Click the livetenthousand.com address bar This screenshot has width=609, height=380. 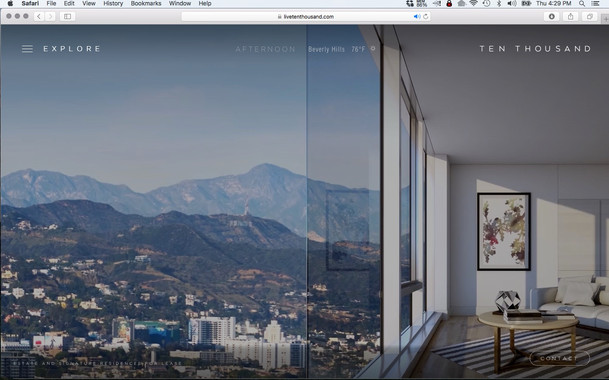[305, 17]
